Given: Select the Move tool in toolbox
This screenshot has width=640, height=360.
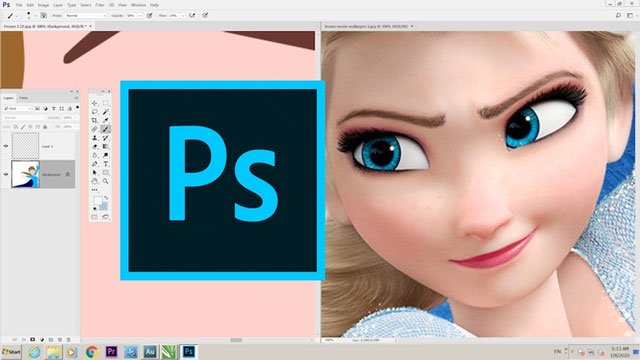Looking at the screenshot, I should coord(94,103).
